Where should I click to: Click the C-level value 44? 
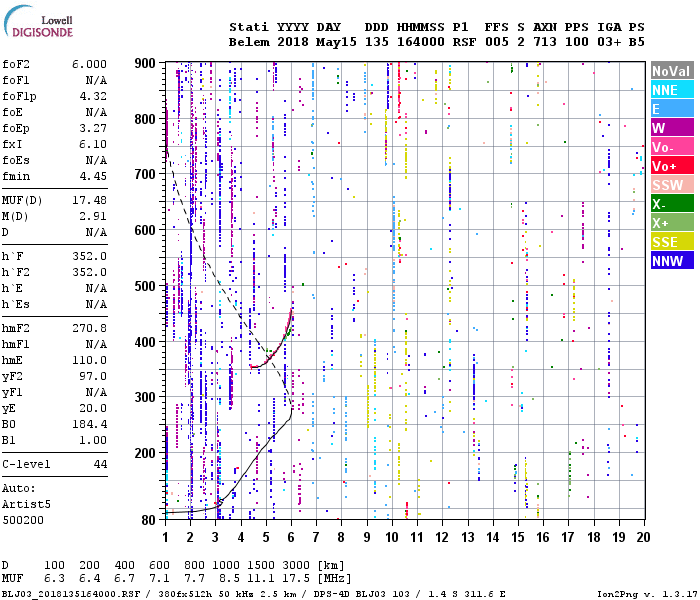100,464
